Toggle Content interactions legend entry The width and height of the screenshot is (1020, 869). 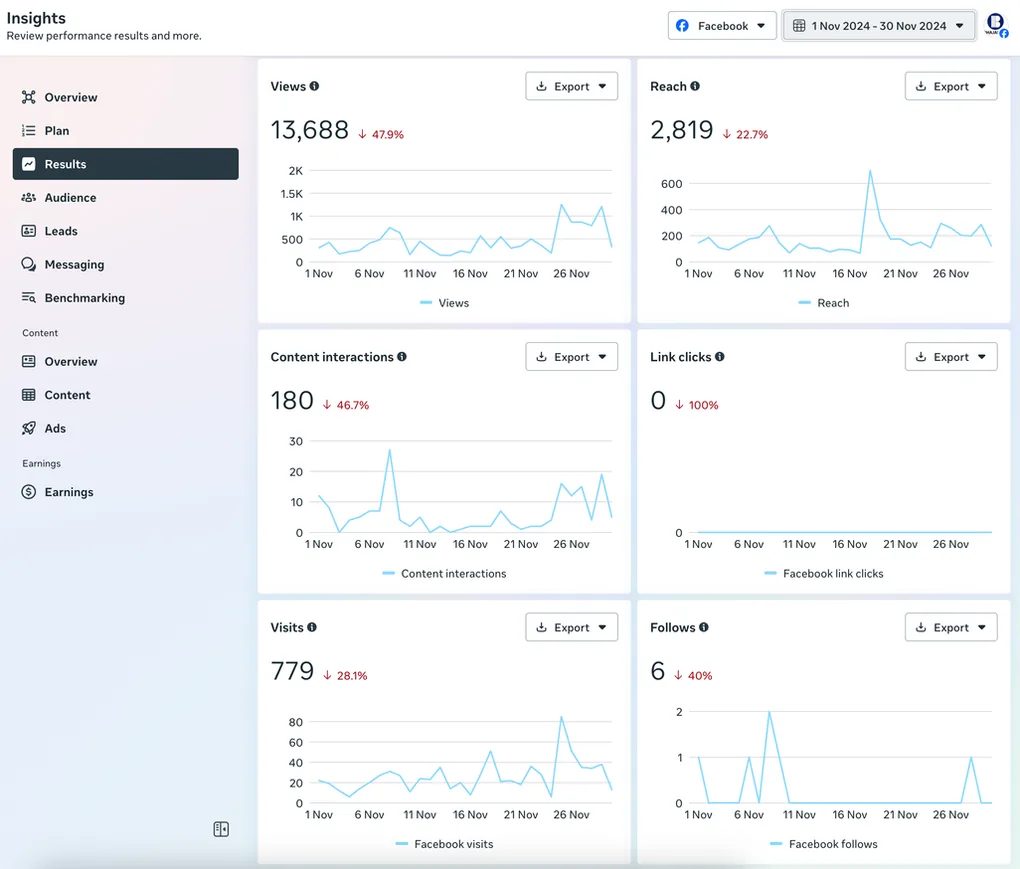tap(444, 574)
